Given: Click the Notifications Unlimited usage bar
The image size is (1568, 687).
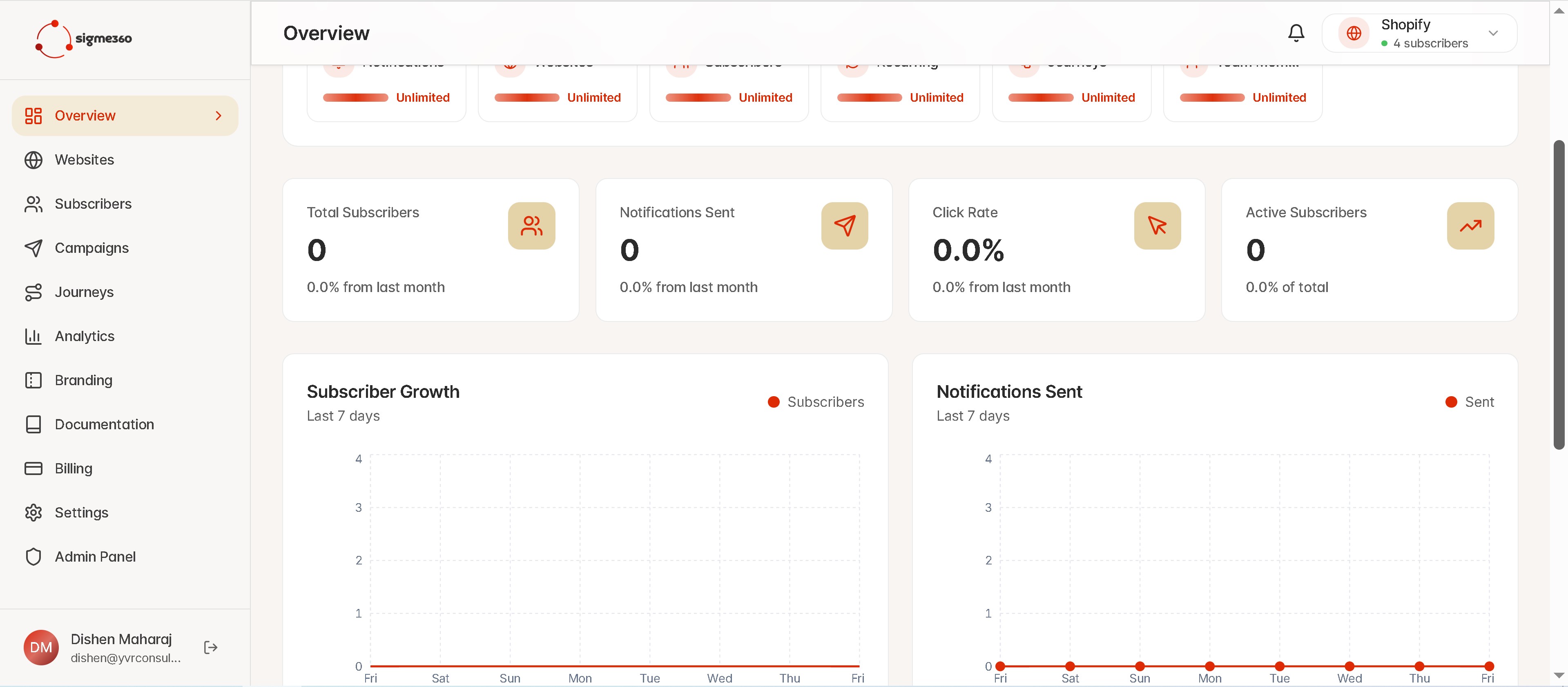Looking at the screenshot, I should point(355,97).
